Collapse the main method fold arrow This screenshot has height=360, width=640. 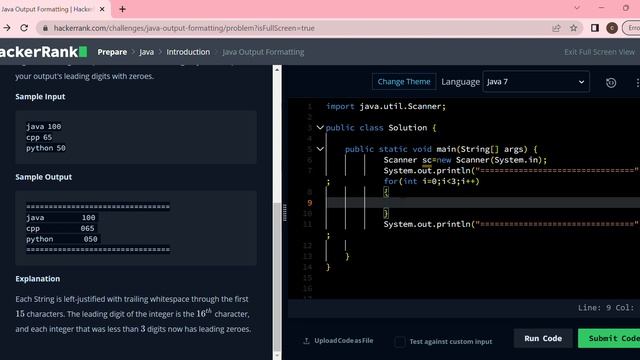click(320, 149)
